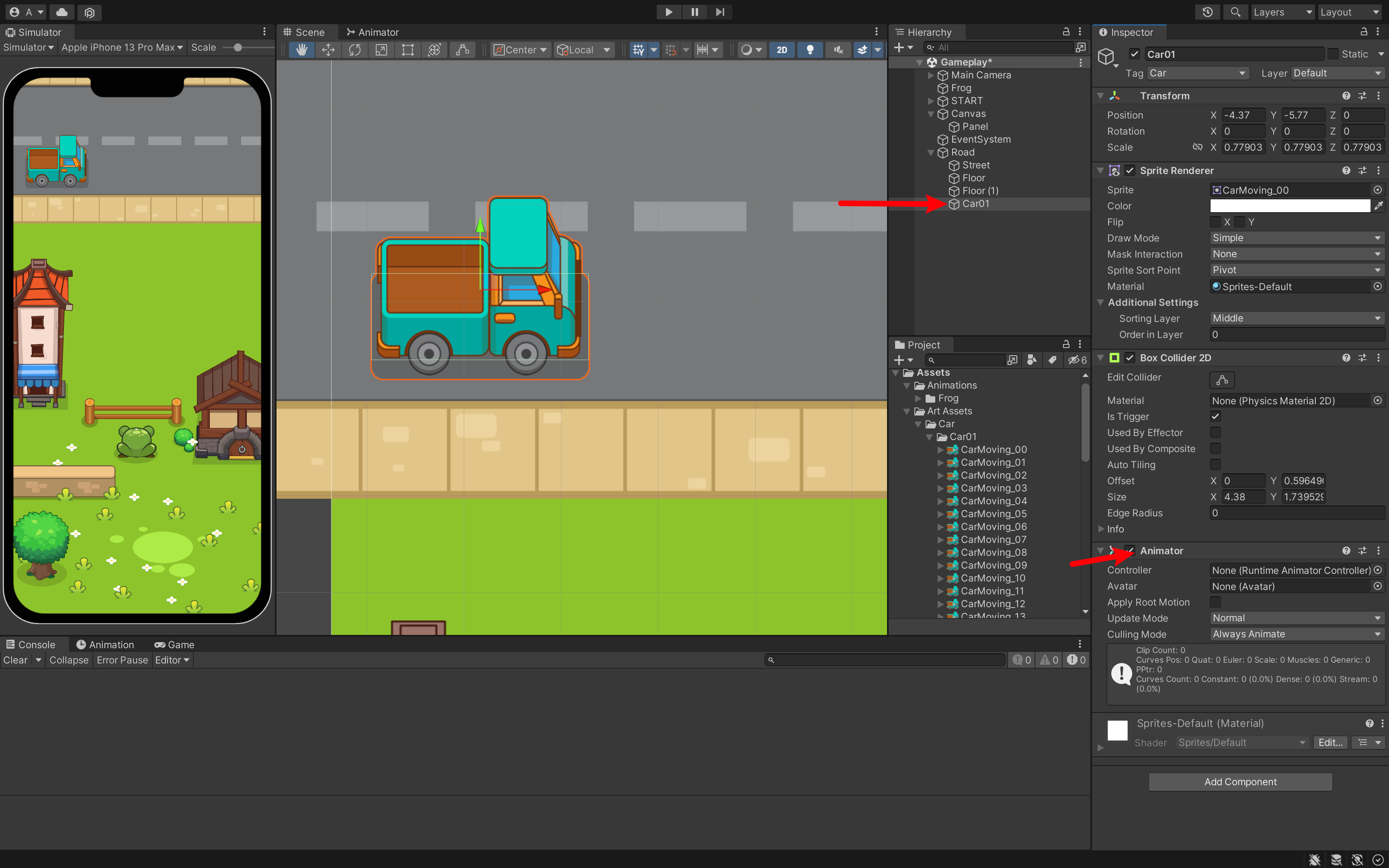Image resolution: width=1389 pixels, height=868 pixels.
Task: Open the Edit Collider custom tool
Action: (462, 50)
